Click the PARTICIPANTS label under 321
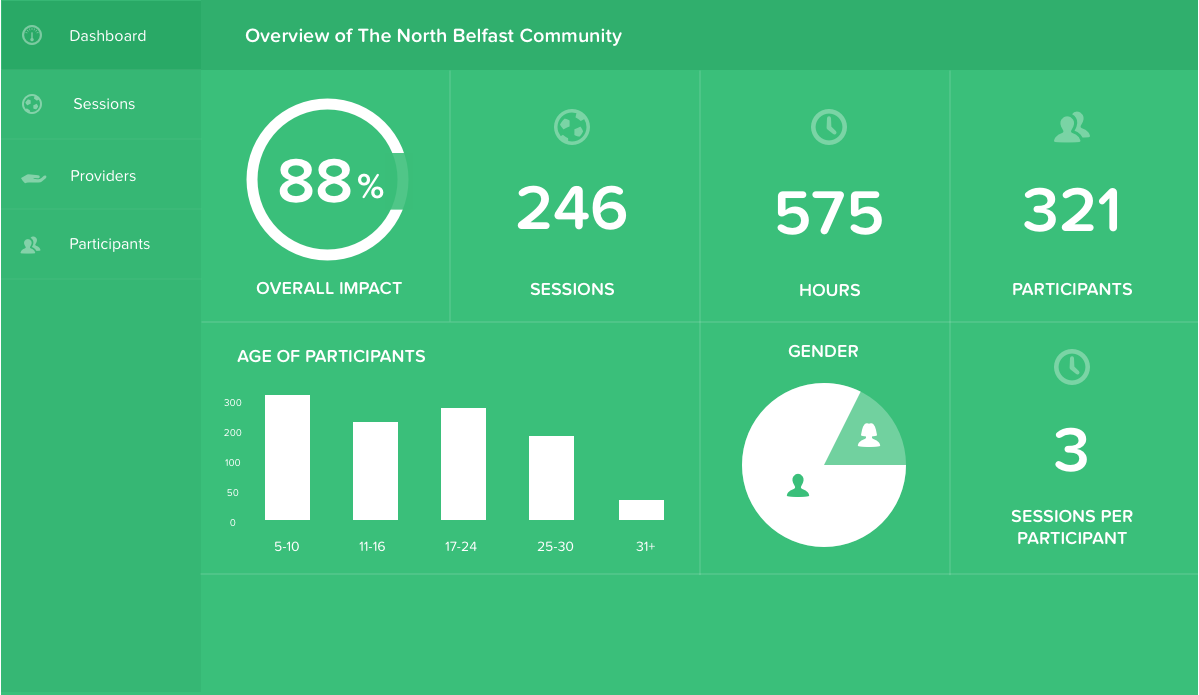 [x=1072, y=289]
